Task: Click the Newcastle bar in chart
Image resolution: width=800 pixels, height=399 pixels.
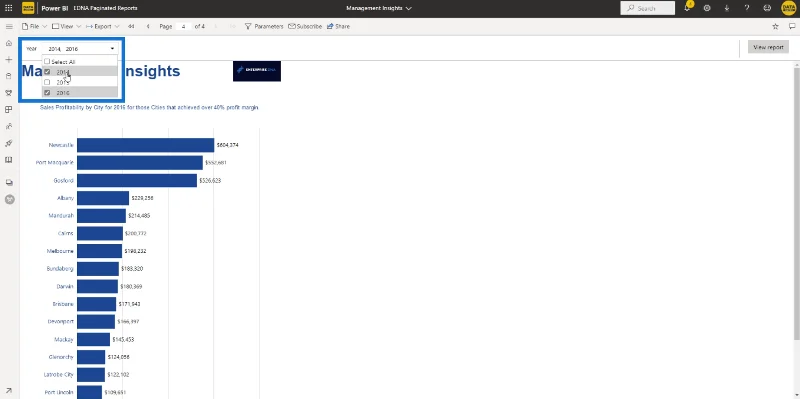Action: tap(145, 145)
